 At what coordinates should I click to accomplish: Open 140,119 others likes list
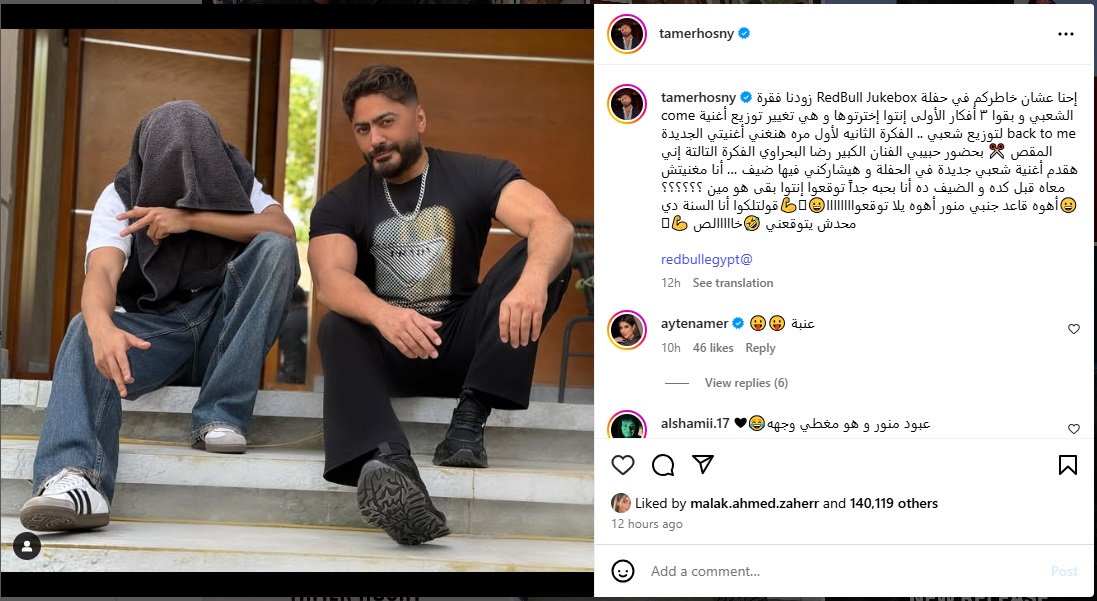pyautogui.click(x=893, y=503)
